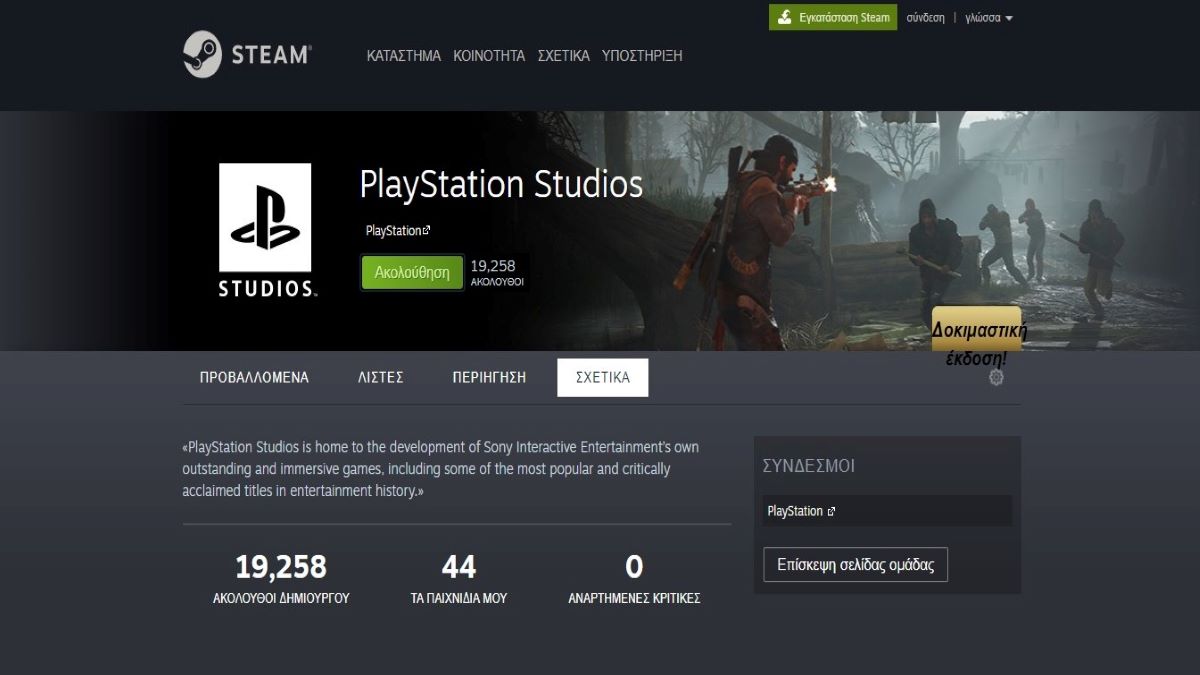The width and height of the screenshot is (1200, 675).
Task: Visit the group page via Επίσκεψη σελίδας ομάδας
Action: [x=855, y=563]
